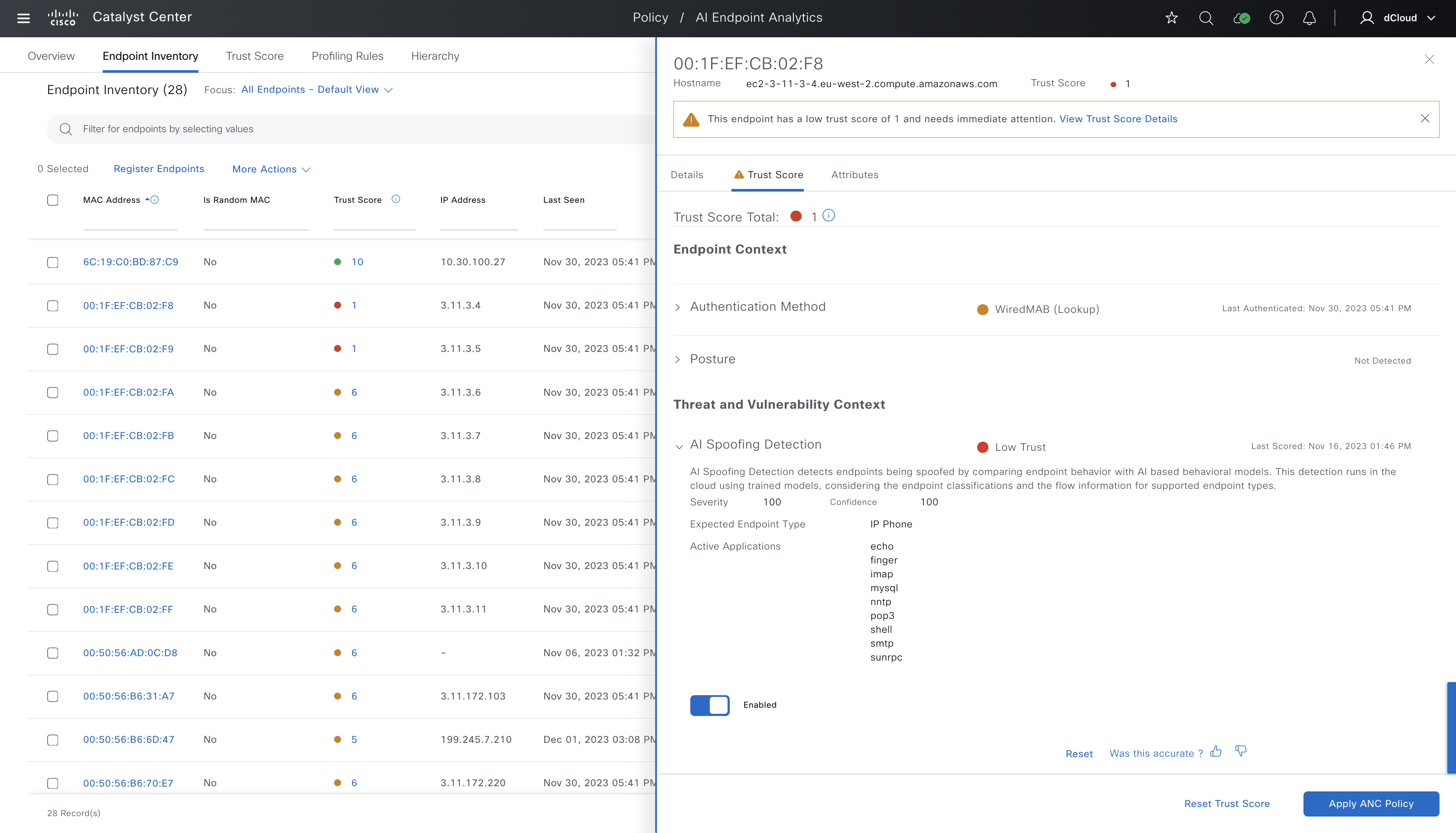Click the thumbs up accuracy icon
Screen dimensions: 1456x833
click(1216, 751)
